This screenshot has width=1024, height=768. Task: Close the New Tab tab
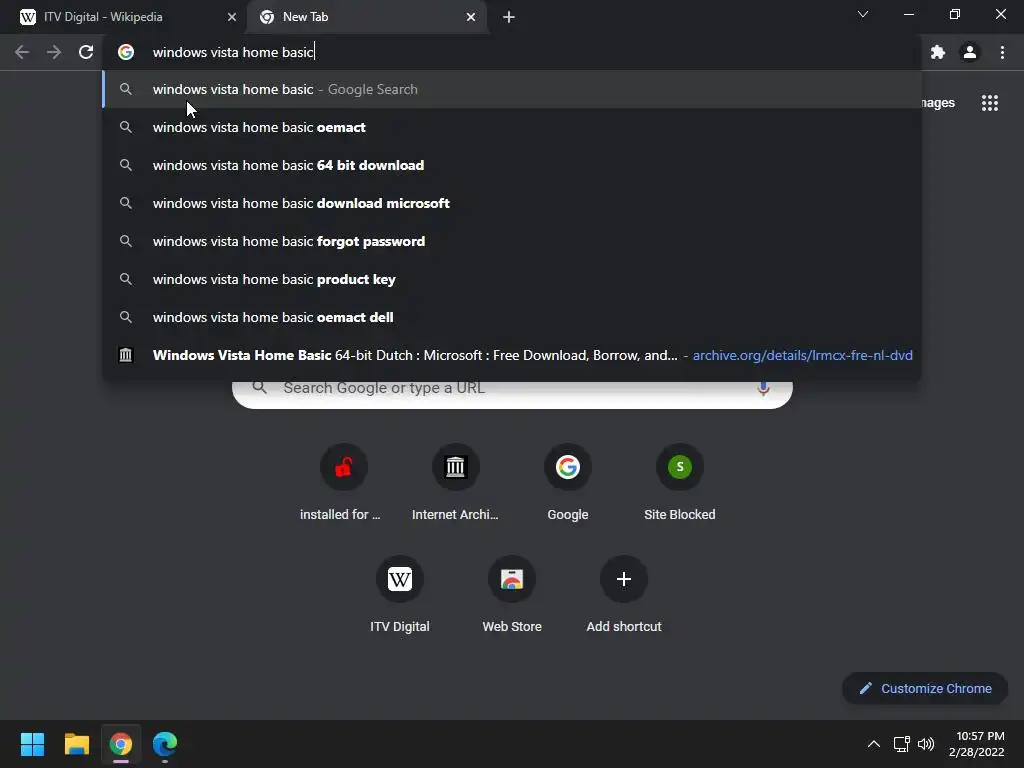471,17
